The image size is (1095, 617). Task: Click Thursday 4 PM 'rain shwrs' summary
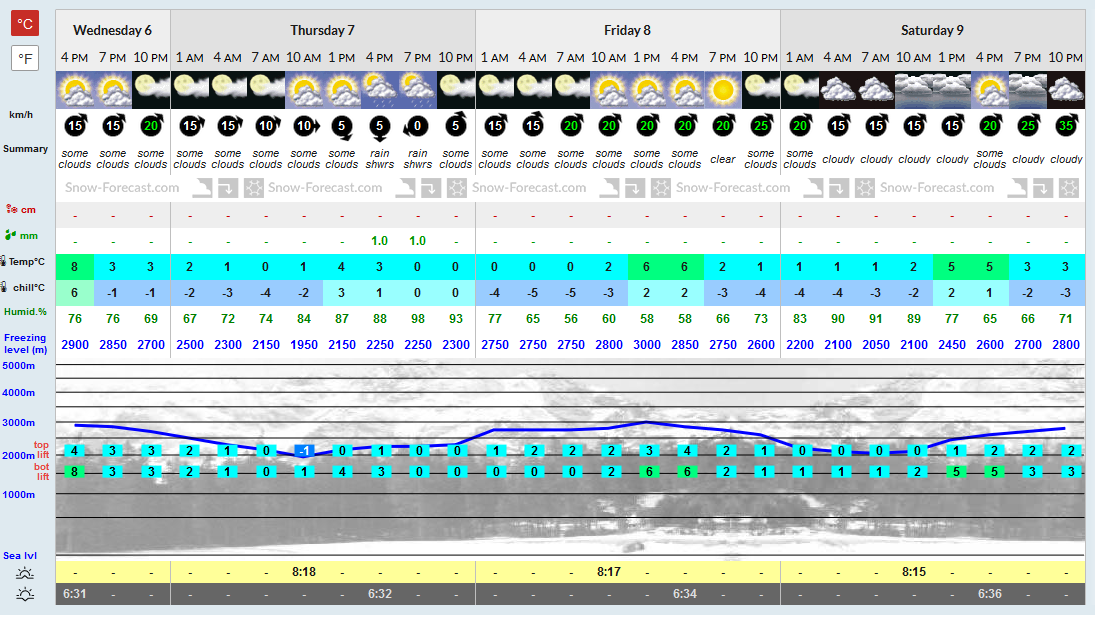[380, 158]
